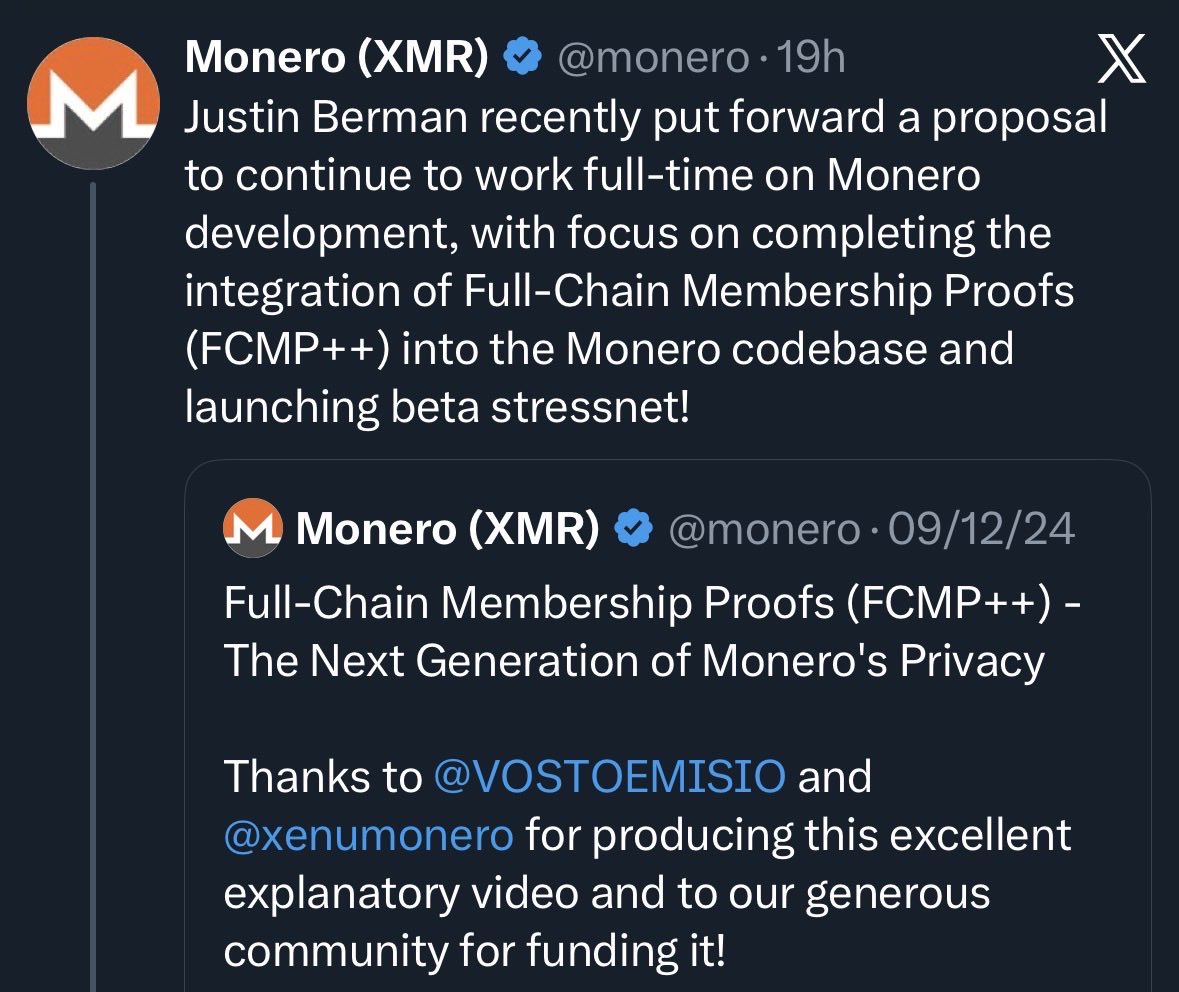Click "explanatory video" text in quoted tweet
The height and width of the screenshot is (992, 1179).
click(400, 892)
